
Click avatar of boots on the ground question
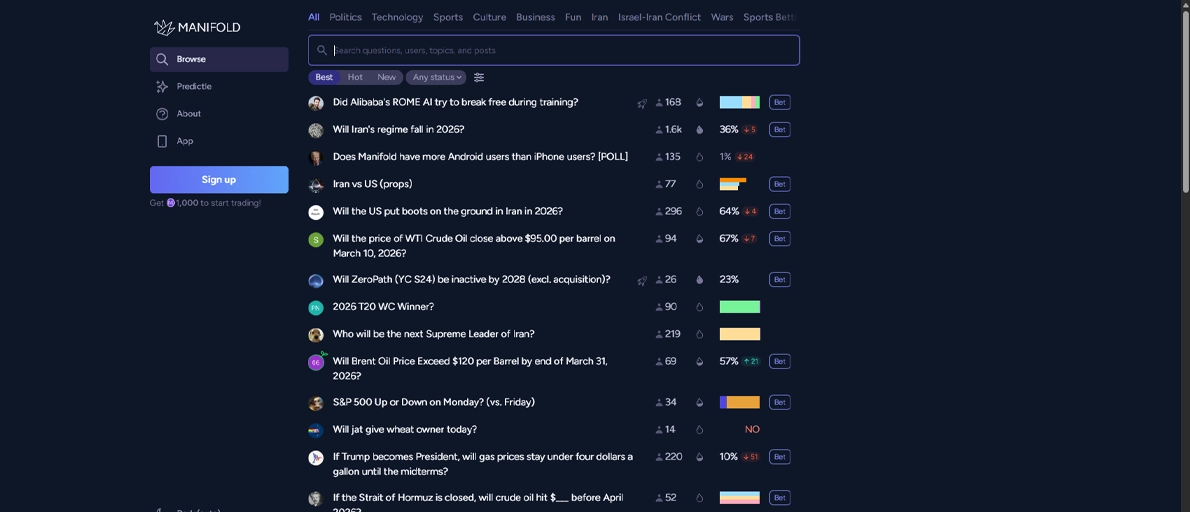click(x=316, y=212)
